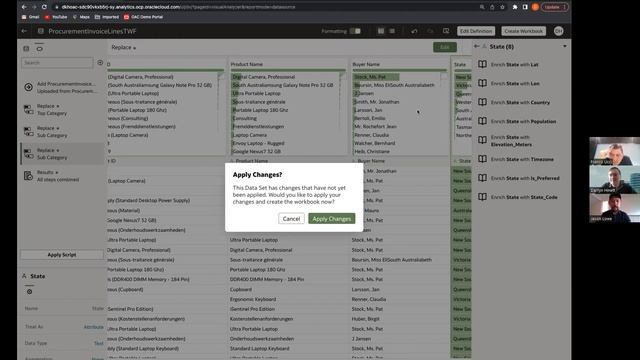Click the undo arrow in the header
The image size is (640, 360).
[414, 31]
